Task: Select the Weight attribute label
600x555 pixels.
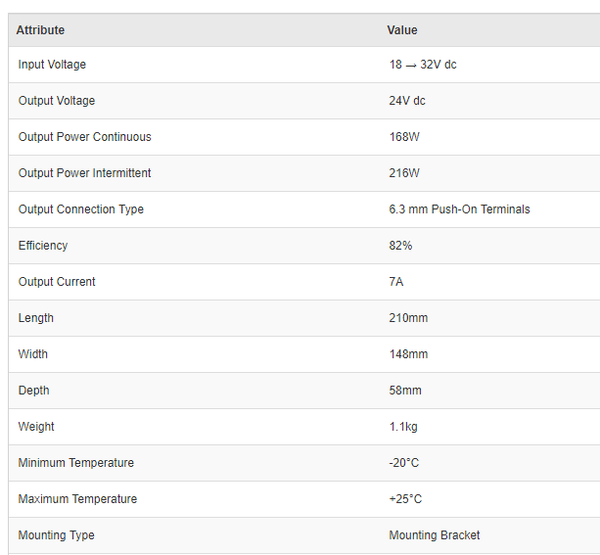Action: (x=36, y=427)
